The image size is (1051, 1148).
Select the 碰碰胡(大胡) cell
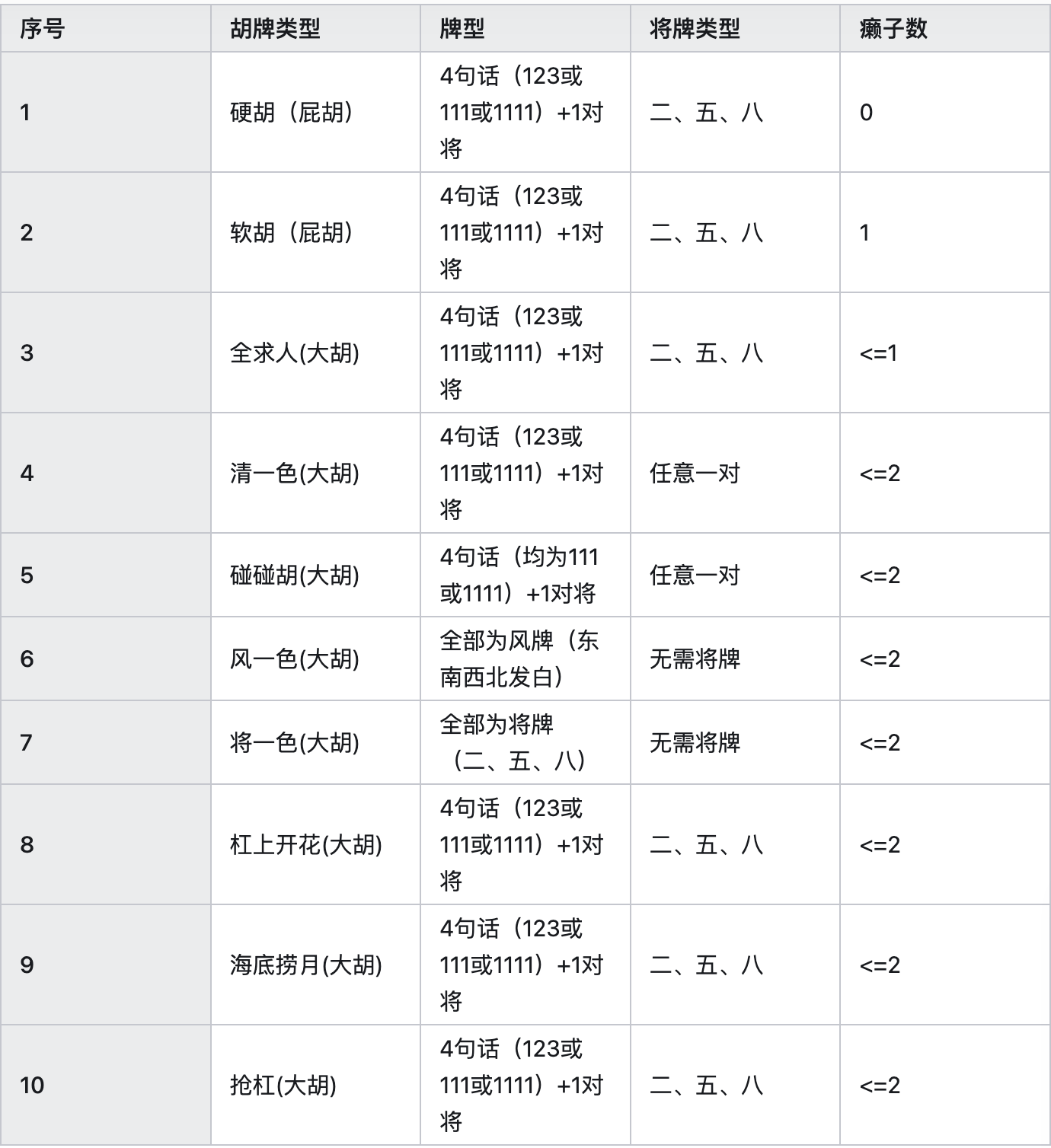315,575
